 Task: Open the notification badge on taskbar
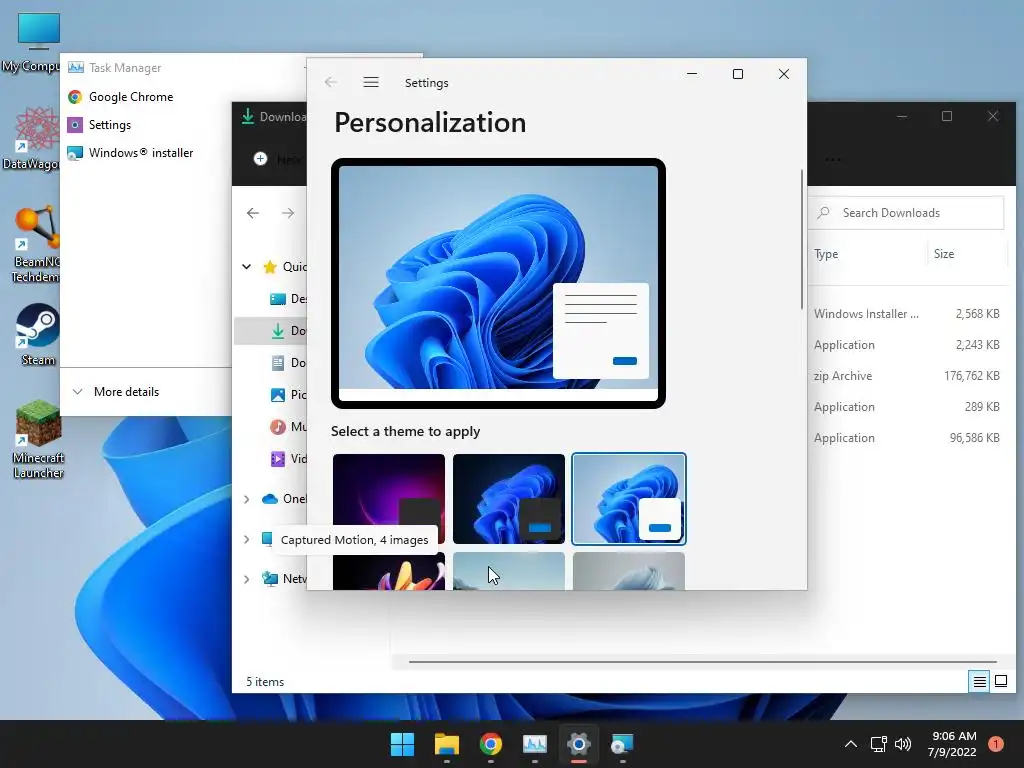[x=996, y=744]
